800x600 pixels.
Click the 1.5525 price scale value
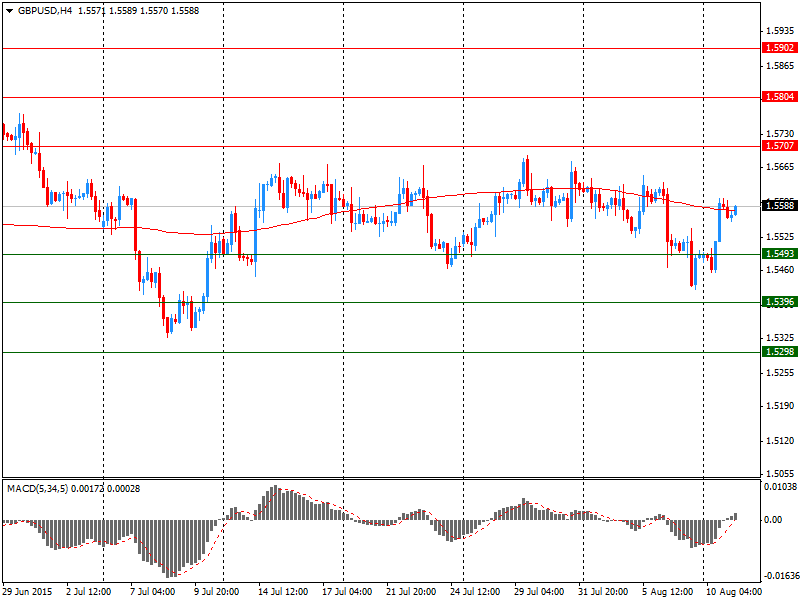(x=781, y=237)
